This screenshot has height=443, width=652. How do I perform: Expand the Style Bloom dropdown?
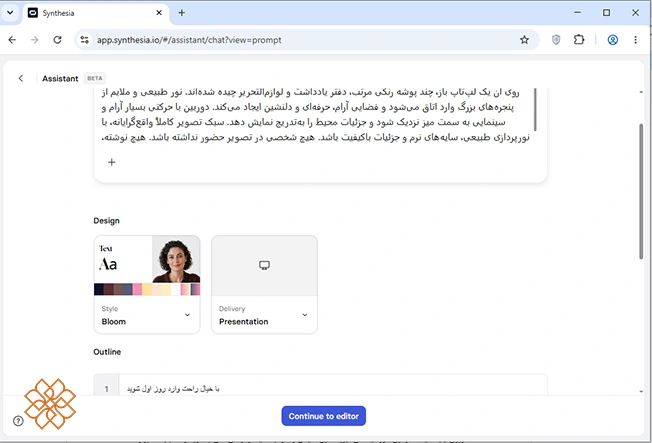(188, 315)
